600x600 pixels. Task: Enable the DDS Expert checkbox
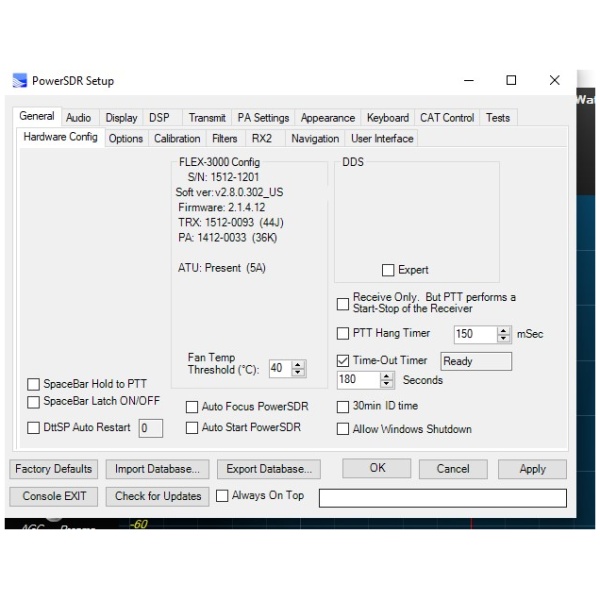click(x=388, y=270)
